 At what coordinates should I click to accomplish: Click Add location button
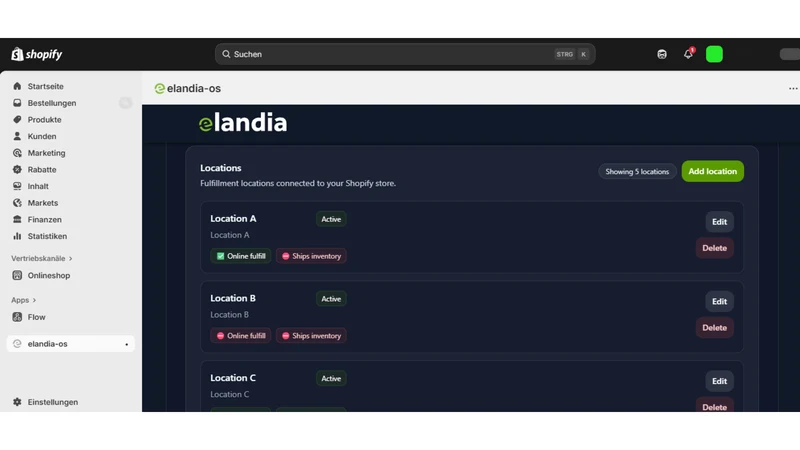pyautogui.click(x=713, y=171)
